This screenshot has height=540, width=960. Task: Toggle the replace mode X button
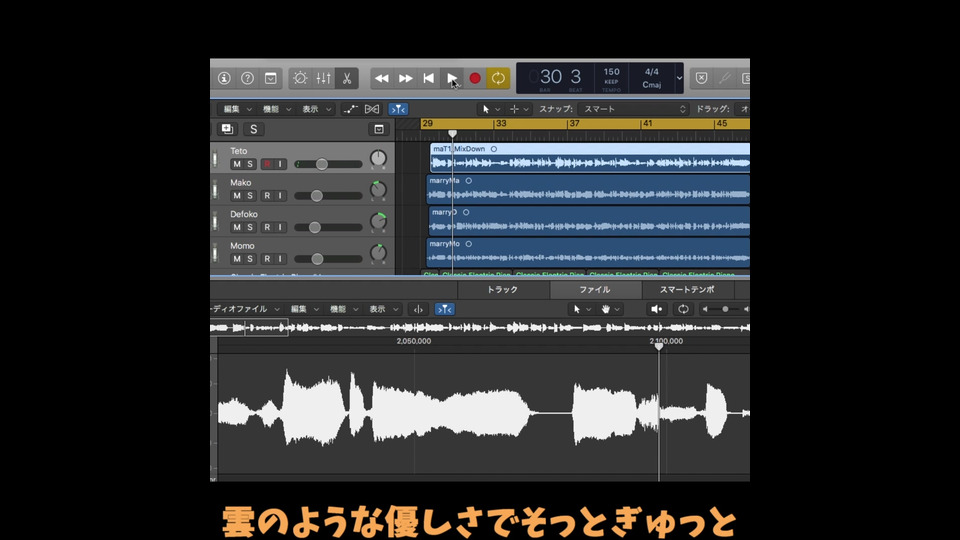702,78
